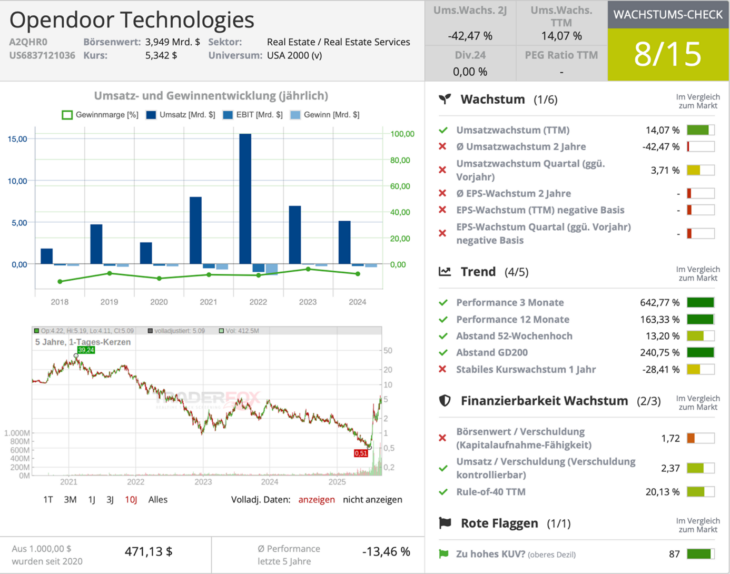The width and height of the screenshot is (730, 574).
Task: Click the checkmark beside Umsatz / Verschuldung
Action: tap(443, 468)
